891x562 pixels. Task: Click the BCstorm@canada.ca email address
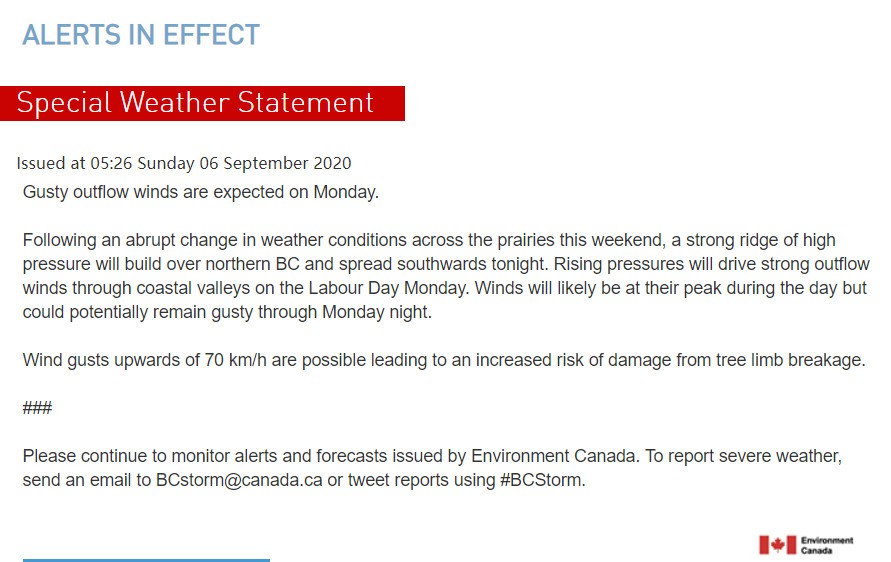[x=239, y=480]
